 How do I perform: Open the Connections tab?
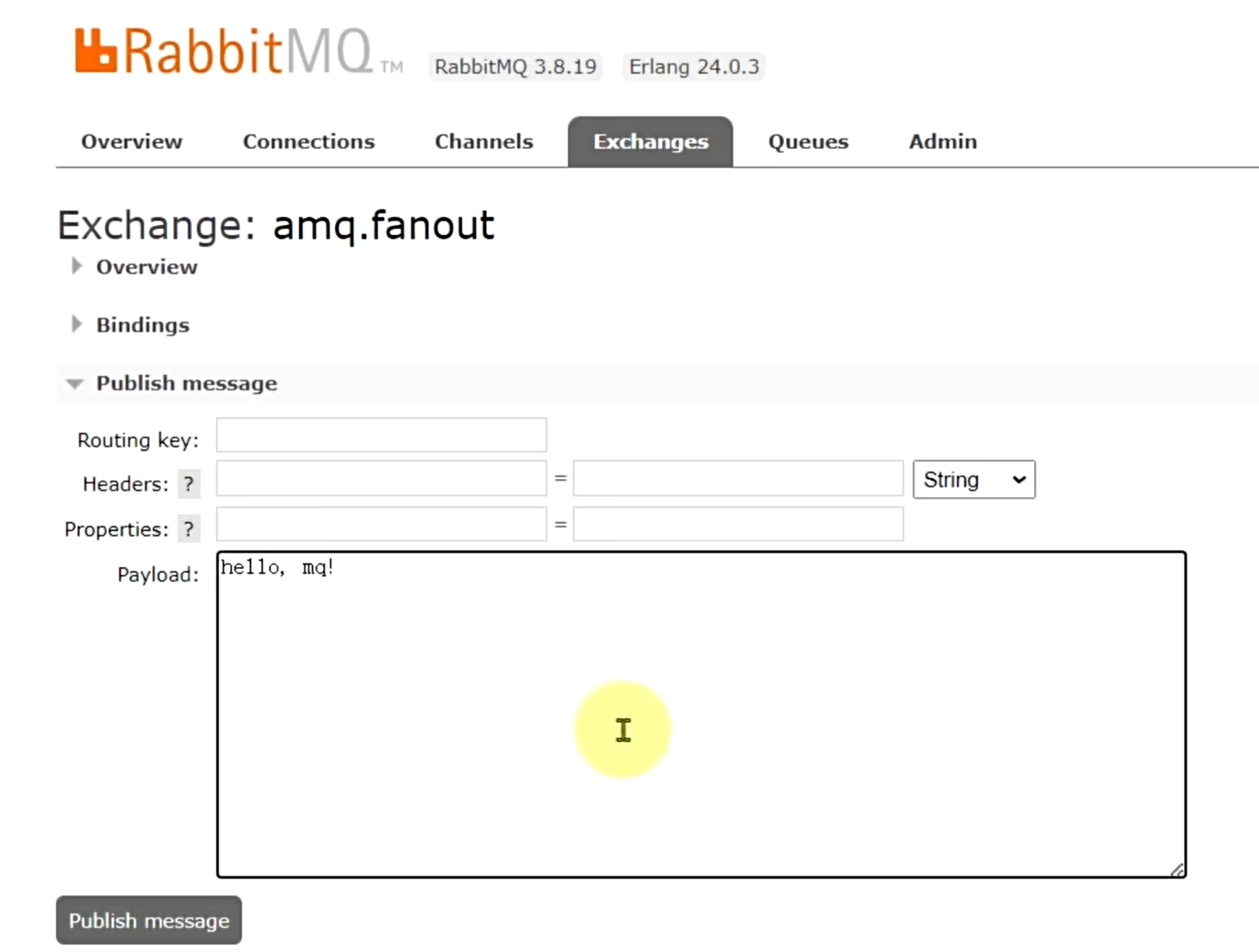(309, 141)
